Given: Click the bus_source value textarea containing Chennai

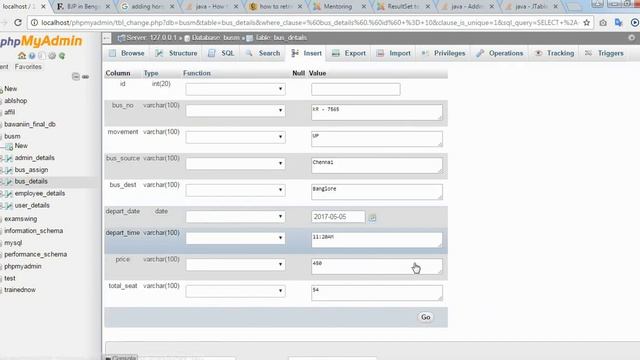Looking at the screenshot, I should click(x=377, y=165).
